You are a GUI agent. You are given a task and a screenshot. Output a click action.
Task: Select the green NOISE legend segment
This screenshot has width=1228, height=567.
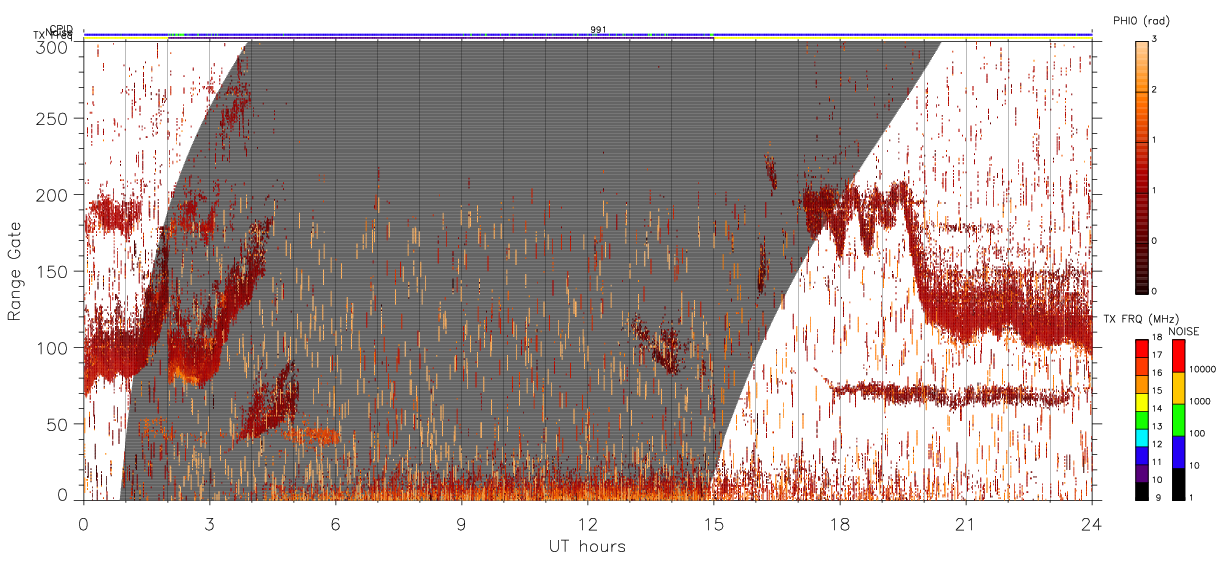coord(1178,420)
